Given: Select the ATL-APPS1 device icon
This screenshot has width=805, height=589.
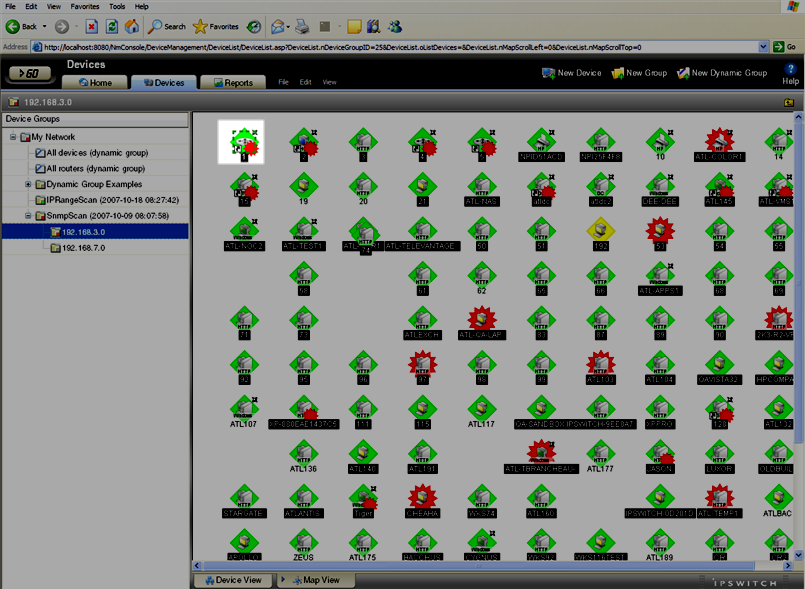Looking at the screenshot, I should pos(659,276).
